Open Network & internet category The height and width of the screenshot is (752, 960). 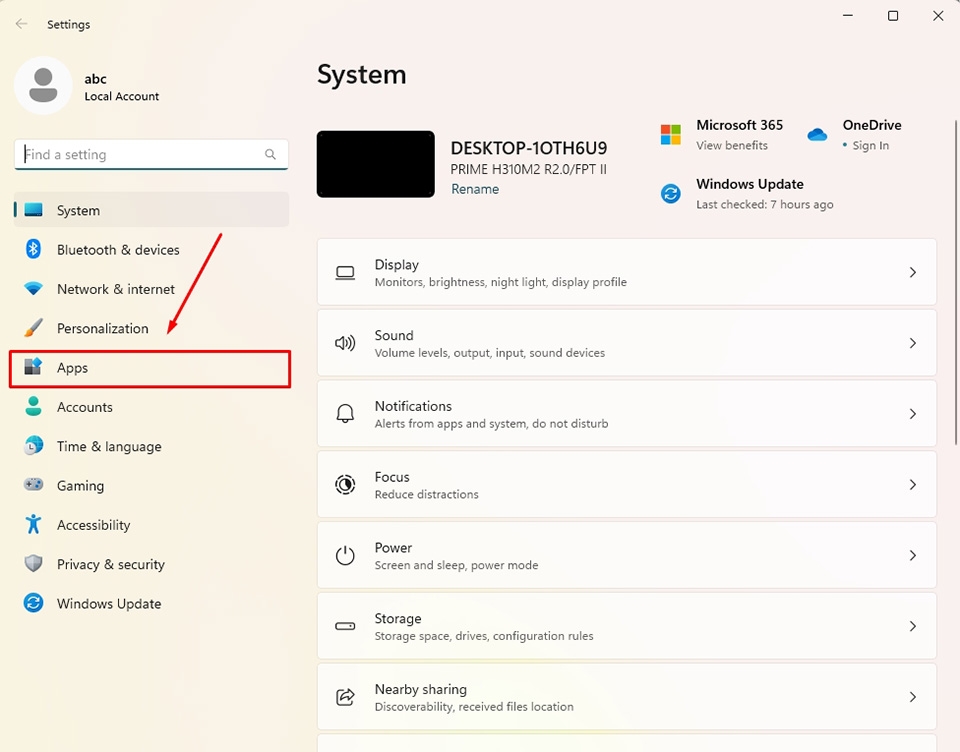151,289
